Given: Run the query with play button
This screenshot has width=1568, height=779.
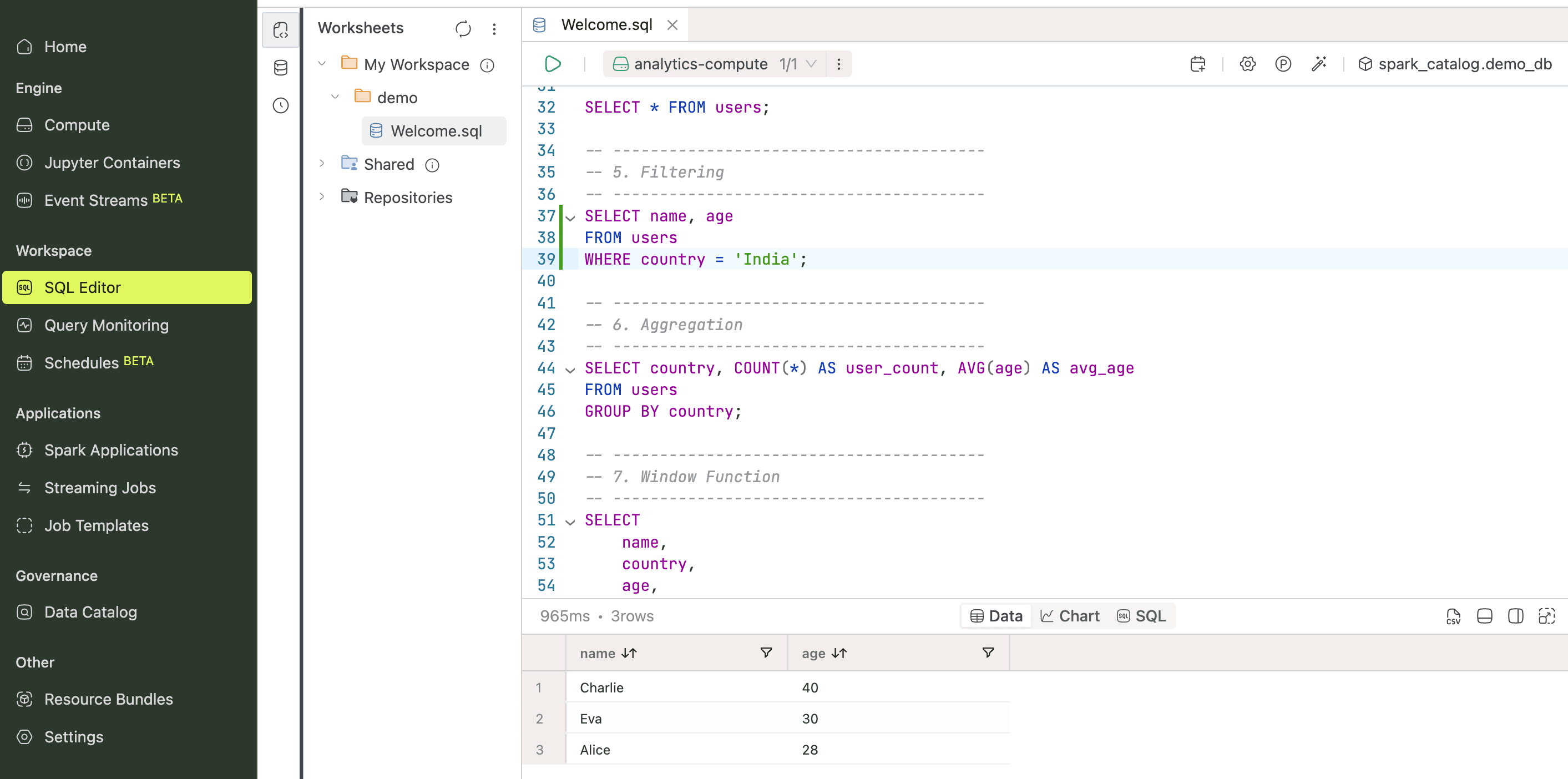Looking at the screenshot, I should pyautogui.click(x=552, y=64).
